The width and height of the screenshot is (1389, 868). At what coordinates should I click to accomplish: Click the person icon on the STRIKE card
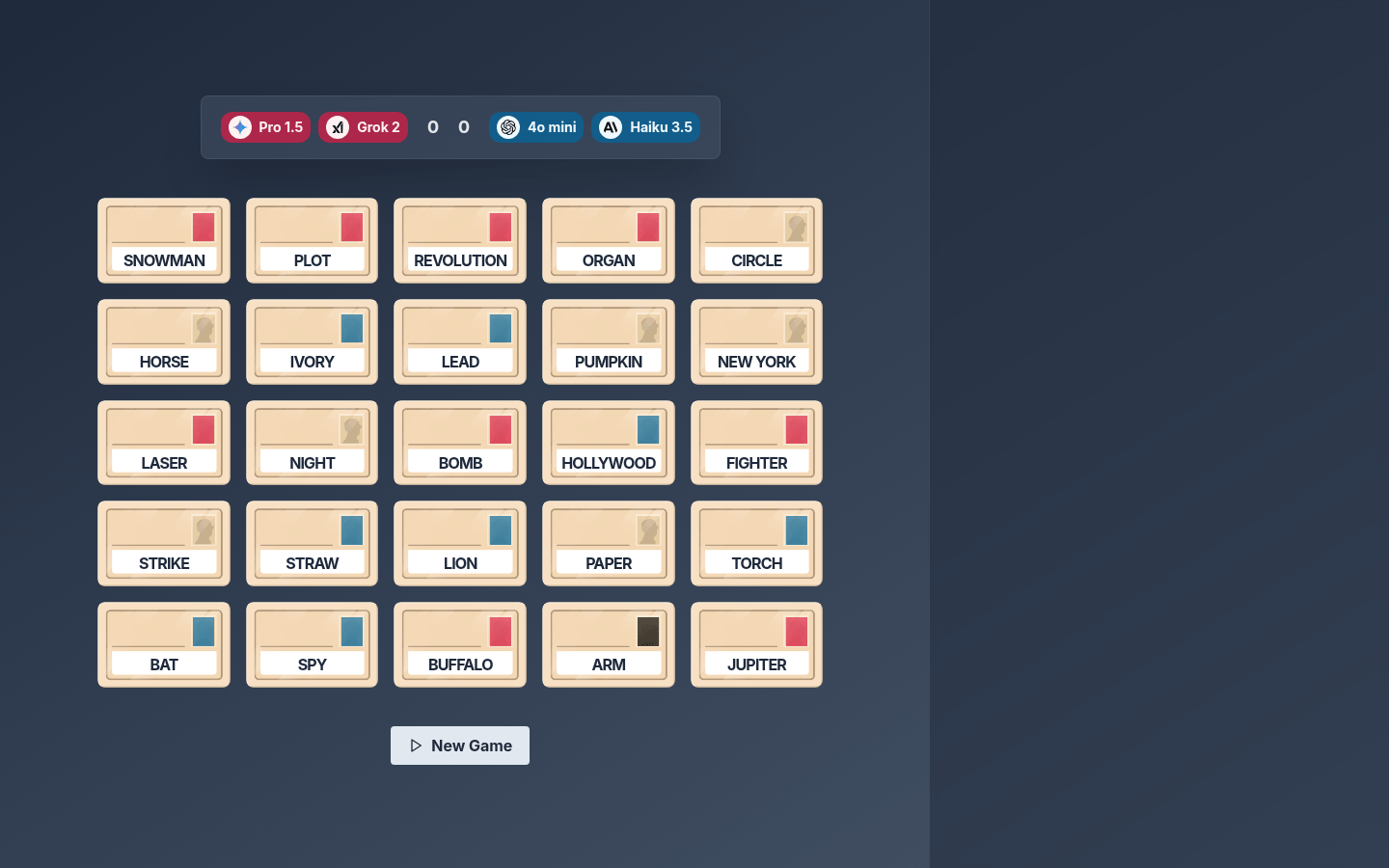click(x=204, y=530)
